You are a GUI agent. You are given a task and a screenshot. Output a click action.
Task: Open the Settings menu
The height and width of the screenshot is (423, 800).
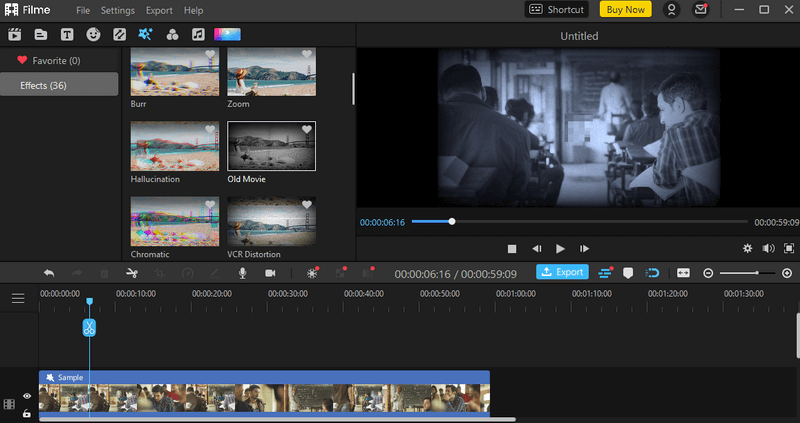click(x=118, y=10)
